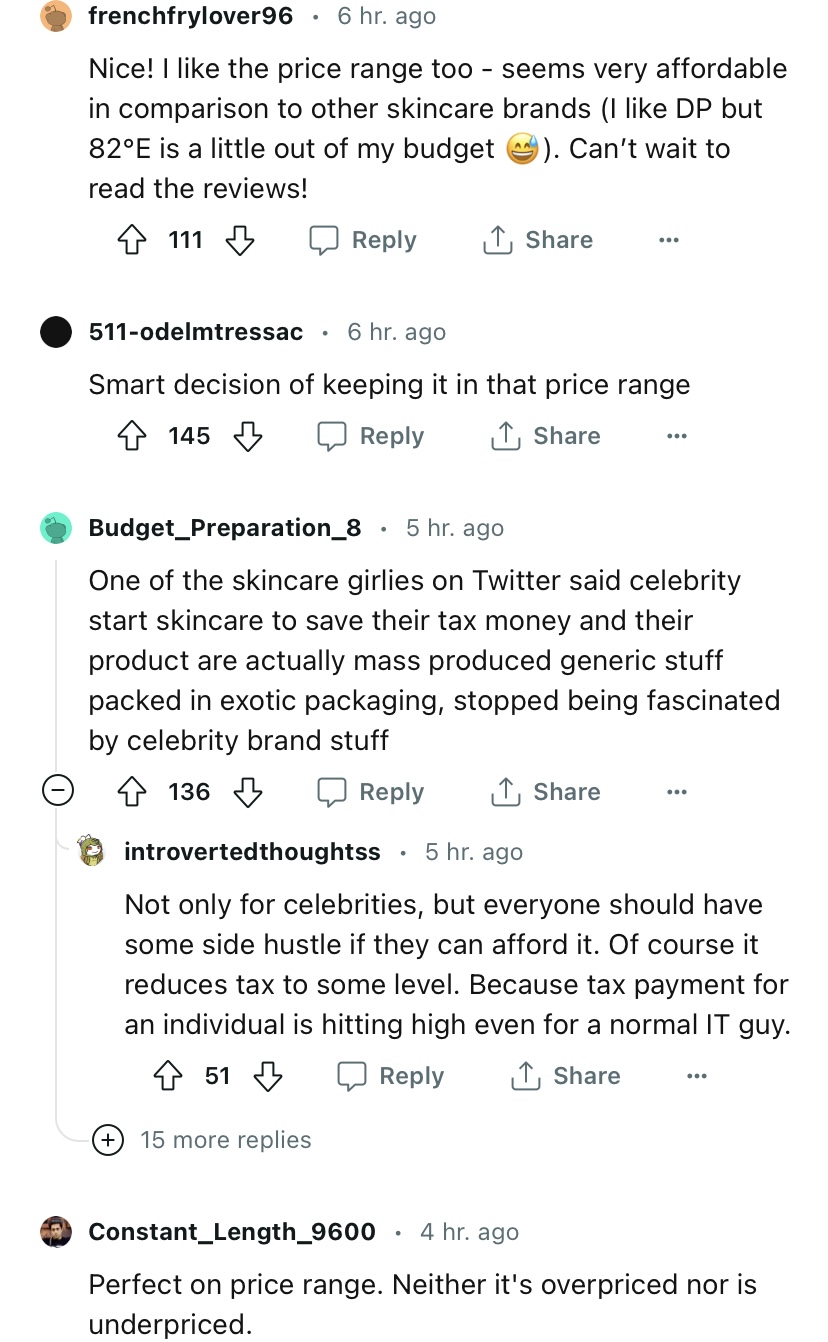Open Constant_Length_9600's profile

point(232,1232)
